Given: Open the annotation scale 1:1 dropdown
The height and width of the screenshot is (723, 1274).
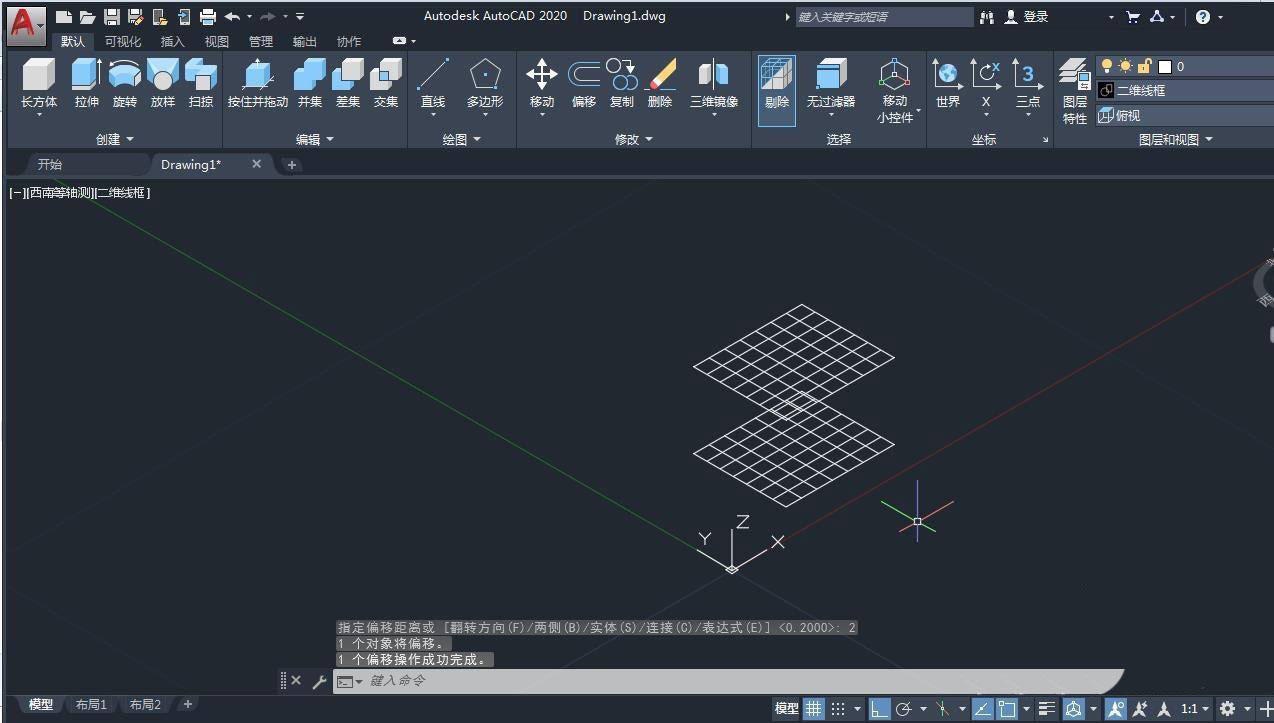Looking at the screenshot, I should click(1194, 709).
